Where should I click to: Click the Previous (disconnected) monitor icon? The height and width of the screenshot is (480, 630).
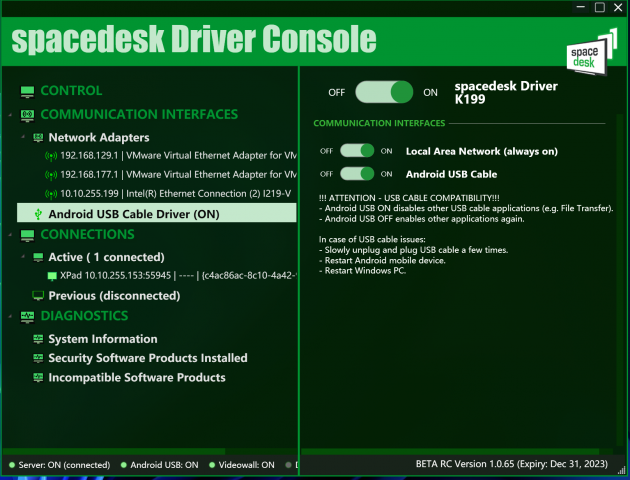[x=38, y=296]
